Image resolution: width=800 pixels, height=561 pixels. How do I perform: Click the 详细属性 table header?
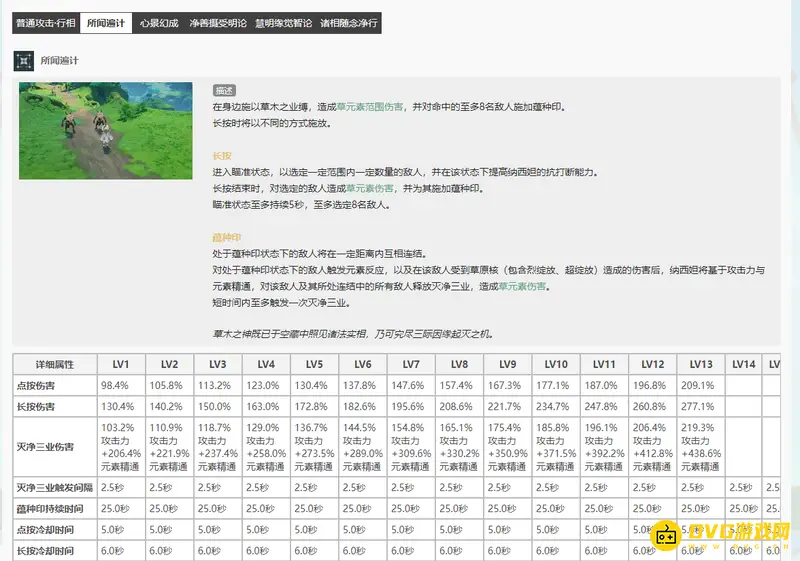[54, 364]
